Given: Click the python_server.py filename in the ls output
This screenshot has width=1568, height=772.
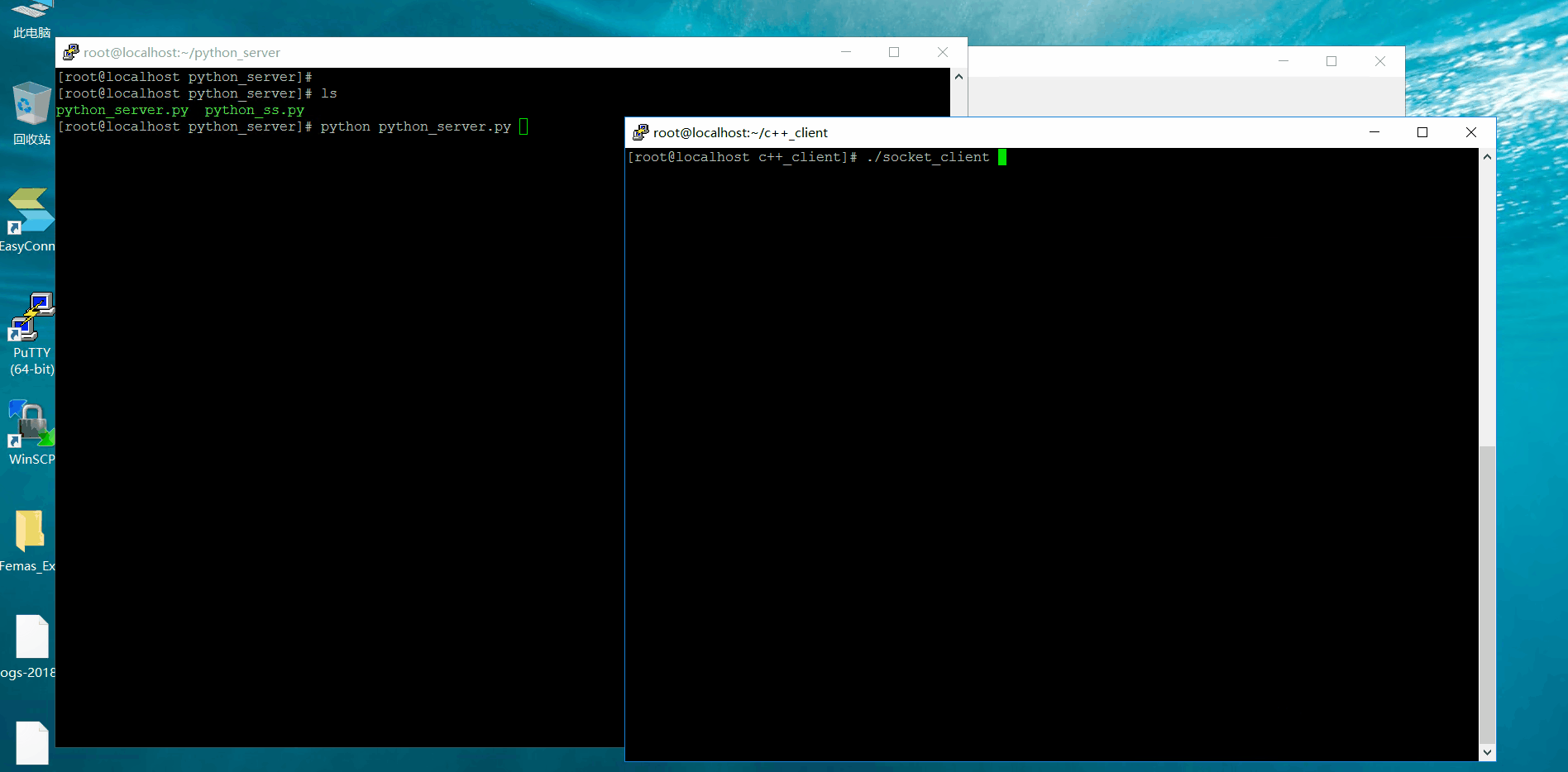Looking at the screenshot, I should click(x=122, y=109).
